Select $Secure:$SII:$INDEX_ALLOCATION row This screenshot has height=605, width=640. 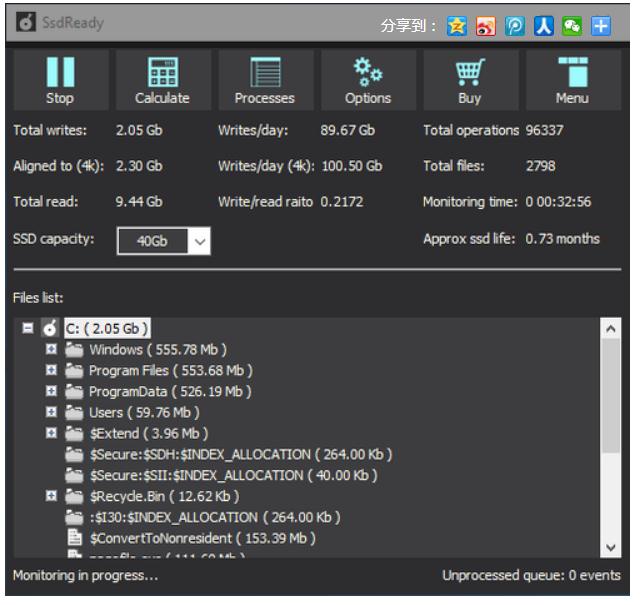coord(233,476)
